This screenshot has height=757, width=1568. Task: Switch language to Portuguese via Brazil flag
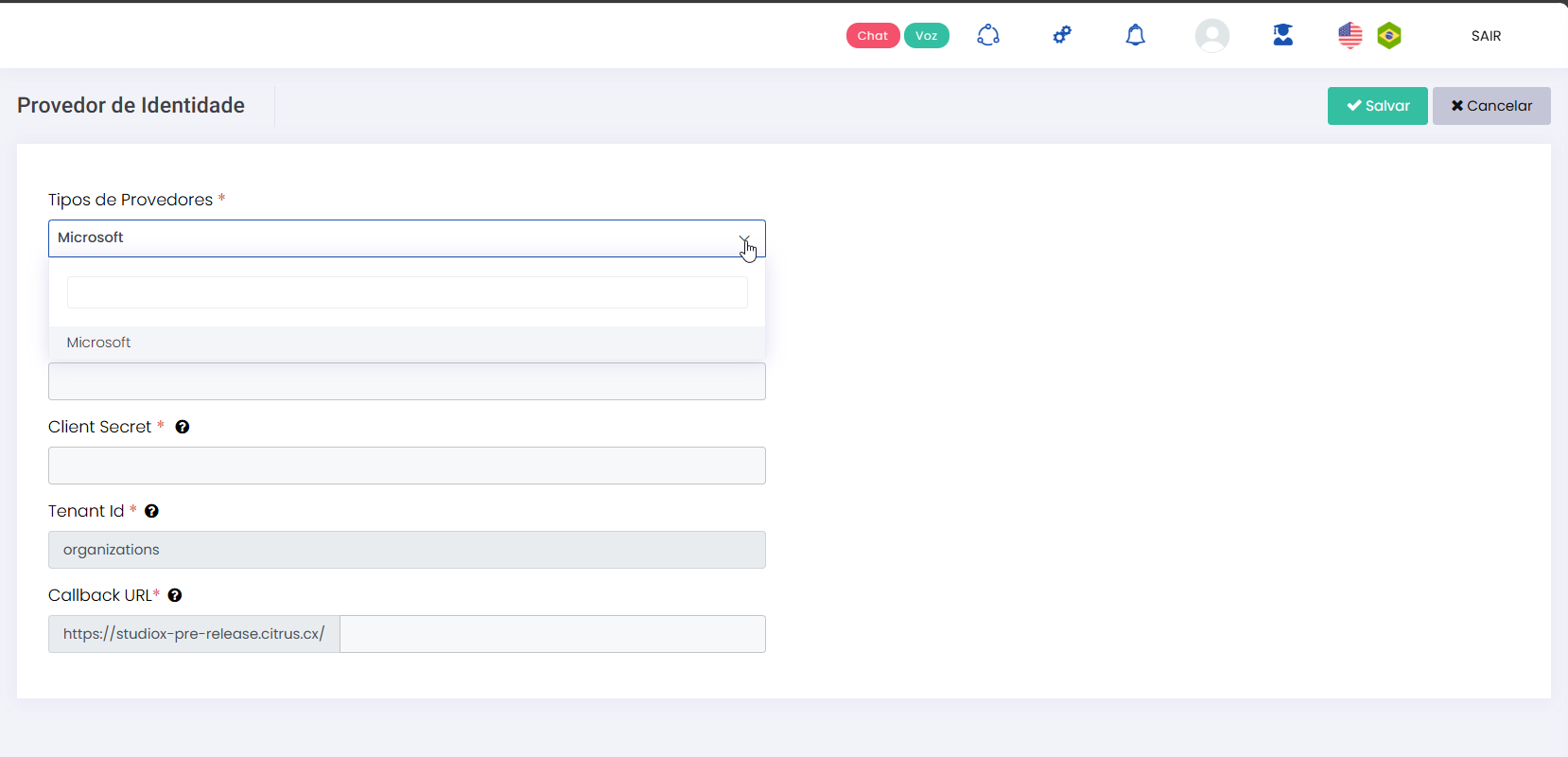click(1388, 36)
